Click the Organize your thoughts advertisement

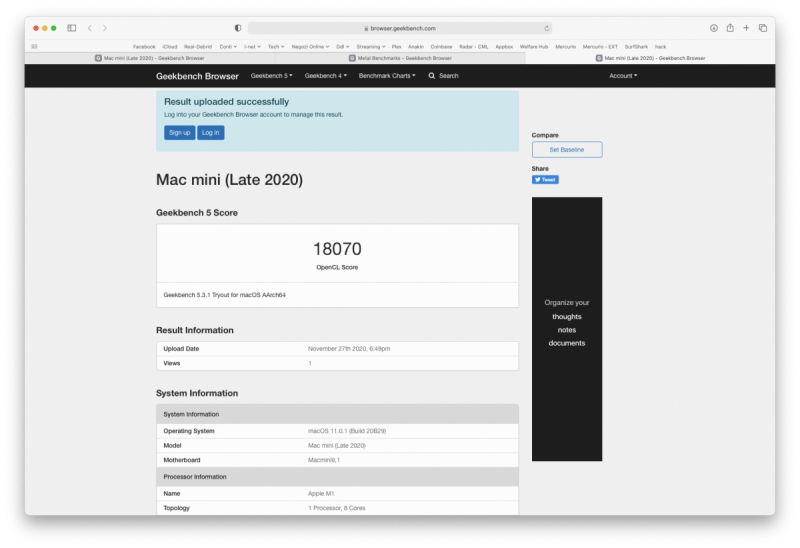(567, 329)
